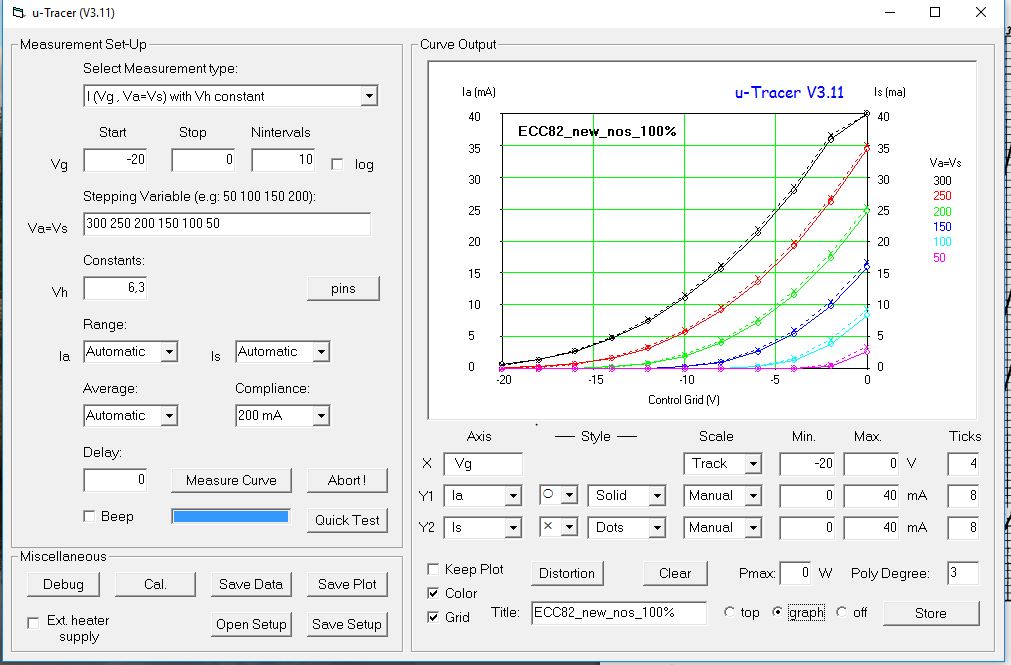Click the Save Plot button
1011x665 pixels.
(347, 584)
